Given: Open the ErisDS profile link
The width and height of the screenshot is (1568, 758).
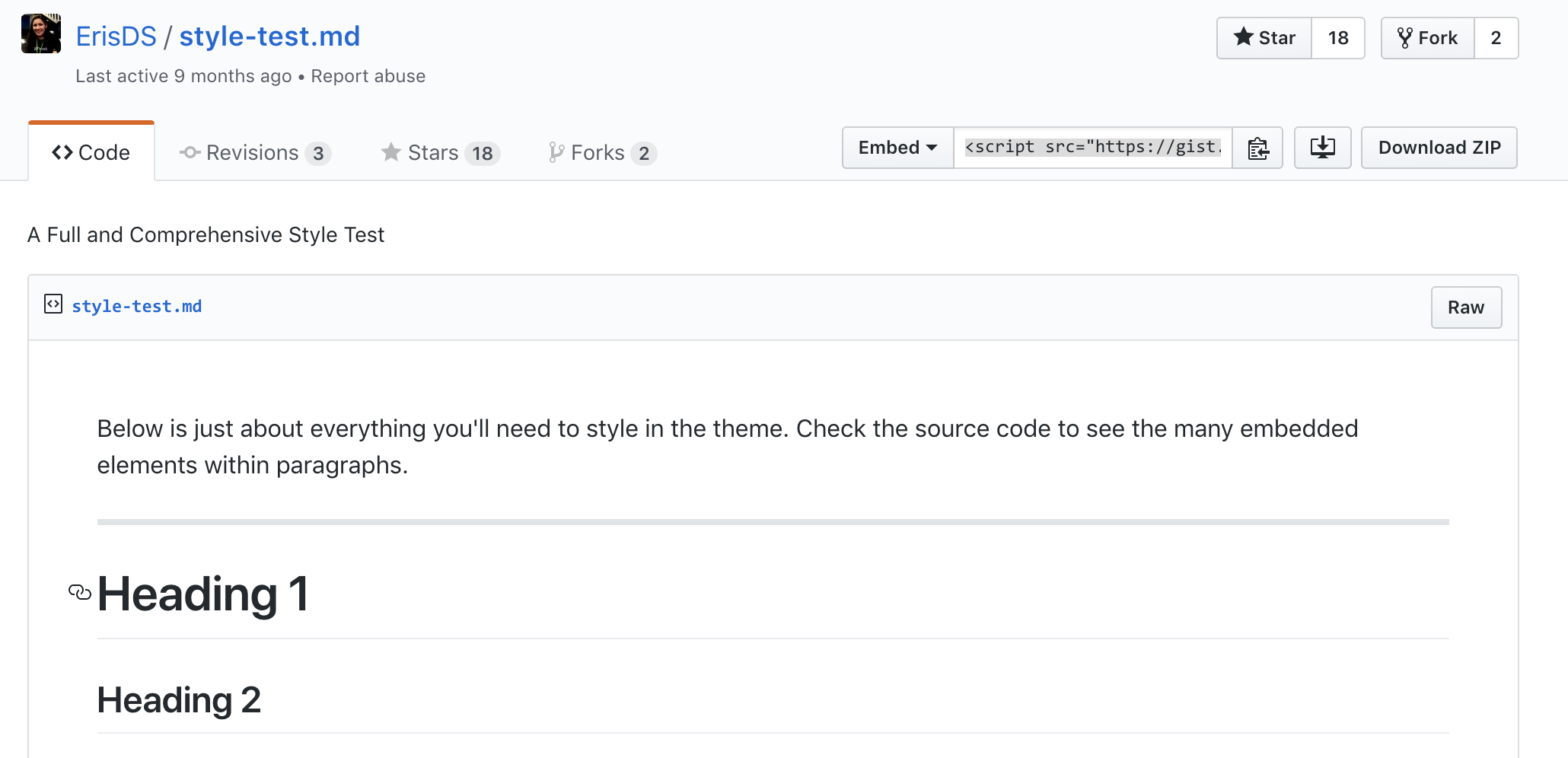Looking at the screenshot, I should (116, 37).
